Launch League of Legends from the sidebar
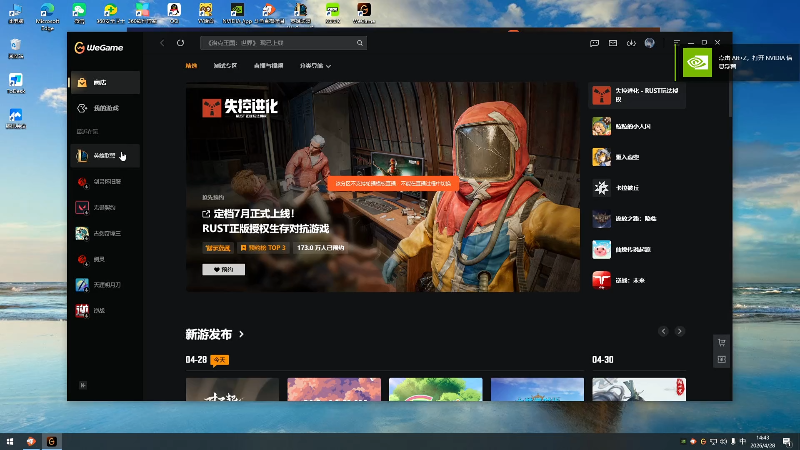The image size is (800, 450). 105,156
